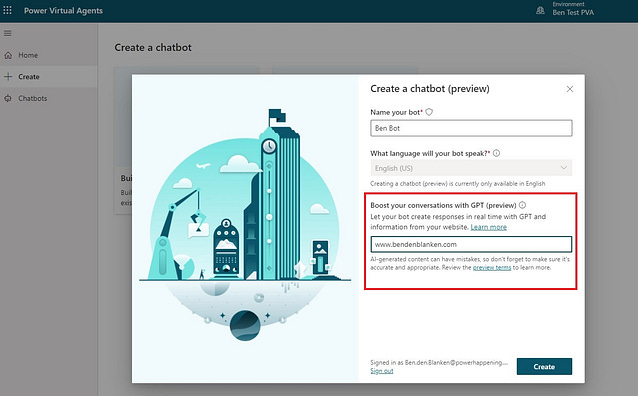Click the plus icon beside Create
This screenshot has width=638, height=396.
(x=8, y=77)
